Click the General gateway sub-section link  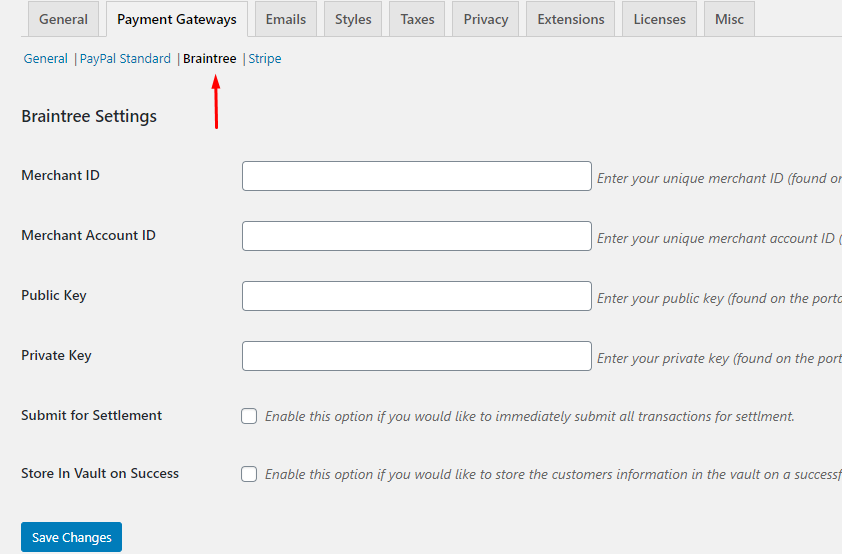click(x=46, y=59)
